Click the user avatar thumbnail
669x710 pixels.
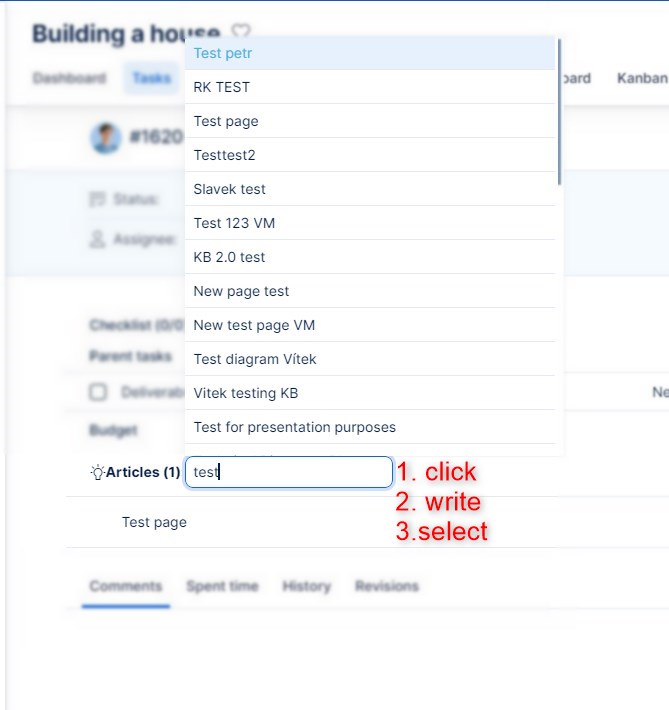105,138
